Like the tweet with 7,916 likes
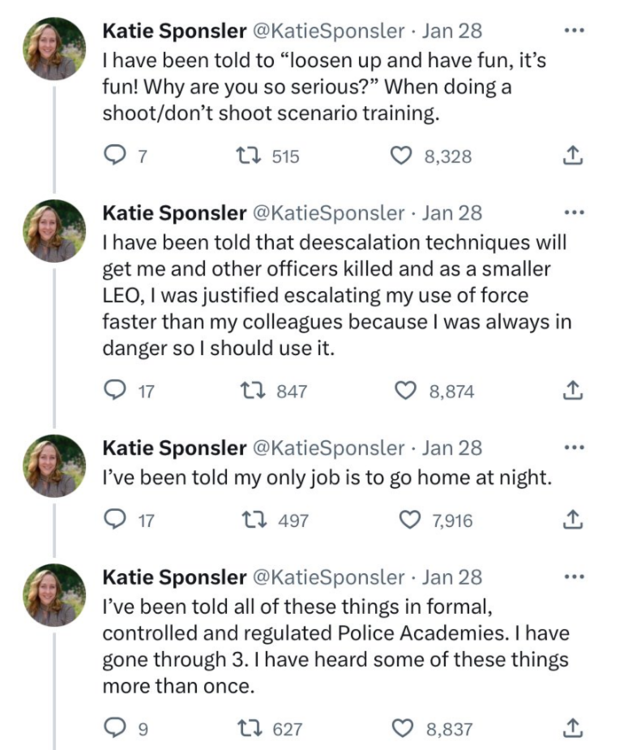Screen dimensions: 628x750 click(410, 519)
